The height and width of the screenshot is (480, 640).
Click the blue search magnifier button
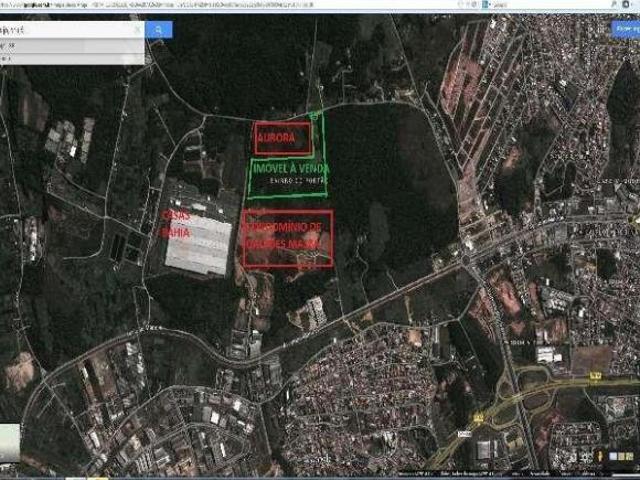pyautogui.click(x=158, y=30)
